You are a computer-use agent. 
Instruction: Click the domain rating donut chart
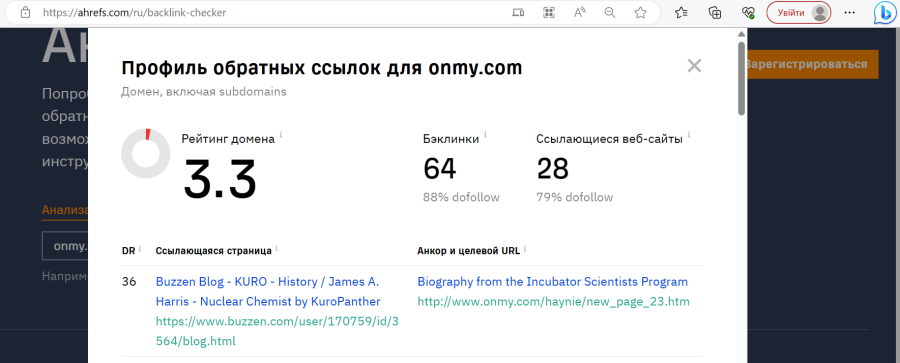(x=146, y=153)
